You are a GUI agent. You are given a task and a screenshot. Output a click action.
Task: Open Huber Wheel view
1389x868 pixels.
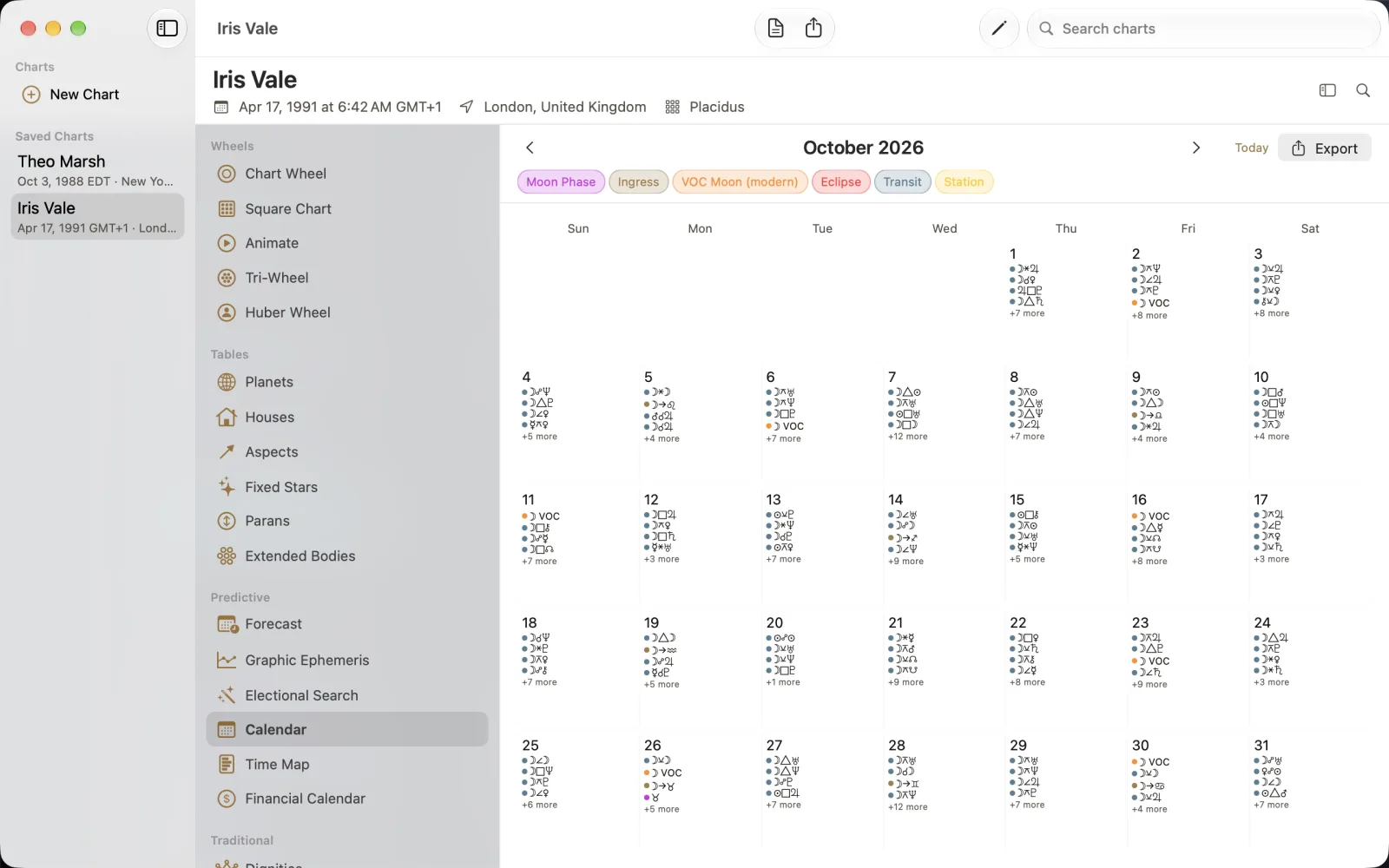[347, 312]
